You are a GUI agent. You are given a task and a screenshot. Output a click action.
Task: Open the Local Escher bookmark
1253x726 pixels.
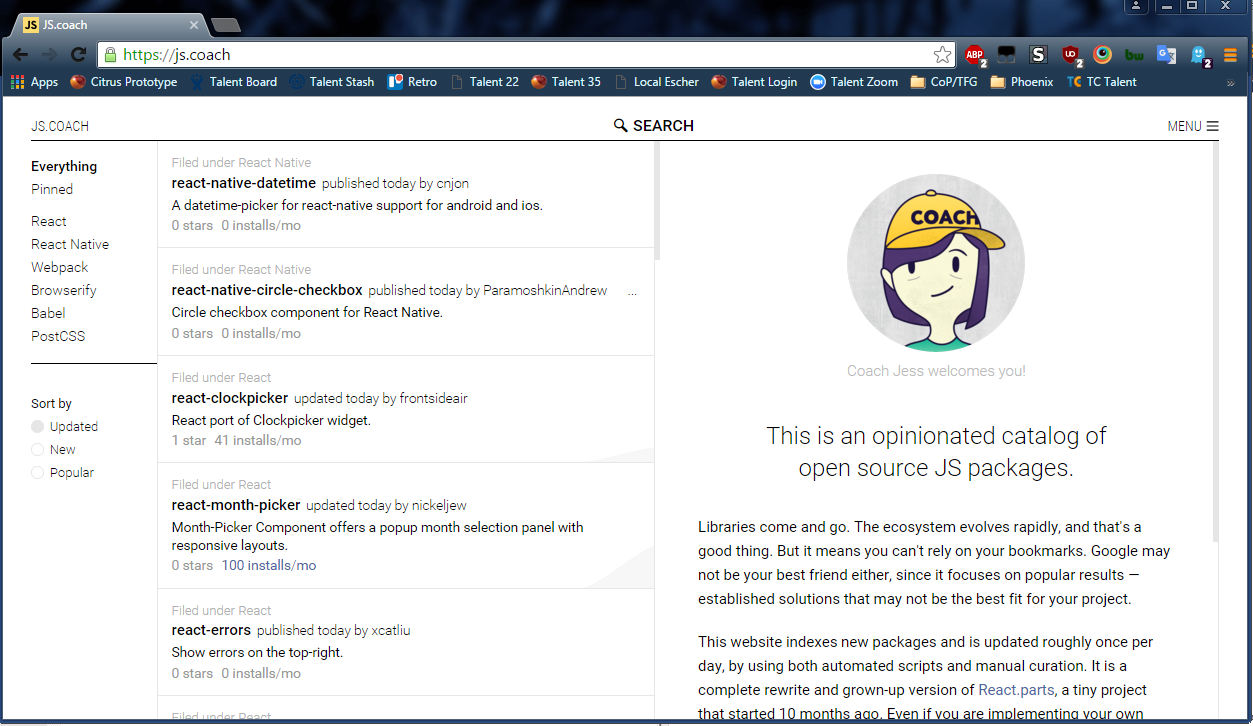[x=657, y=82]
